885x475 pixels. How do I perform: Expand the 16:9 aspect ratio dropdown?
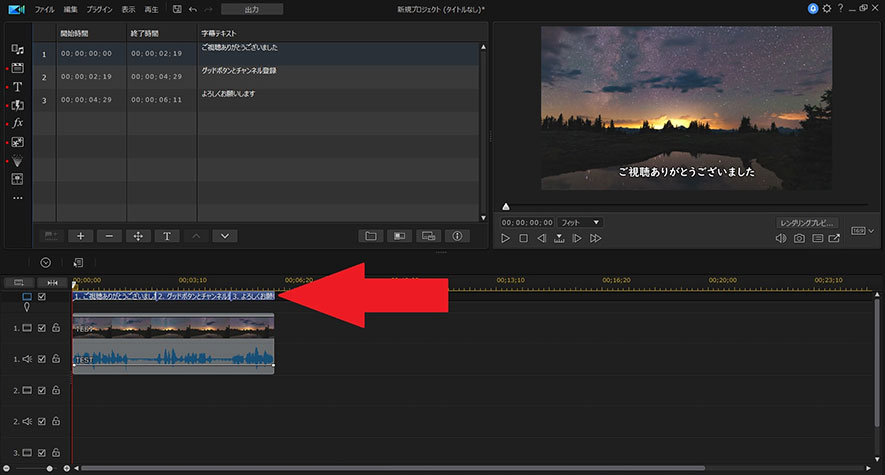(862, 231)
